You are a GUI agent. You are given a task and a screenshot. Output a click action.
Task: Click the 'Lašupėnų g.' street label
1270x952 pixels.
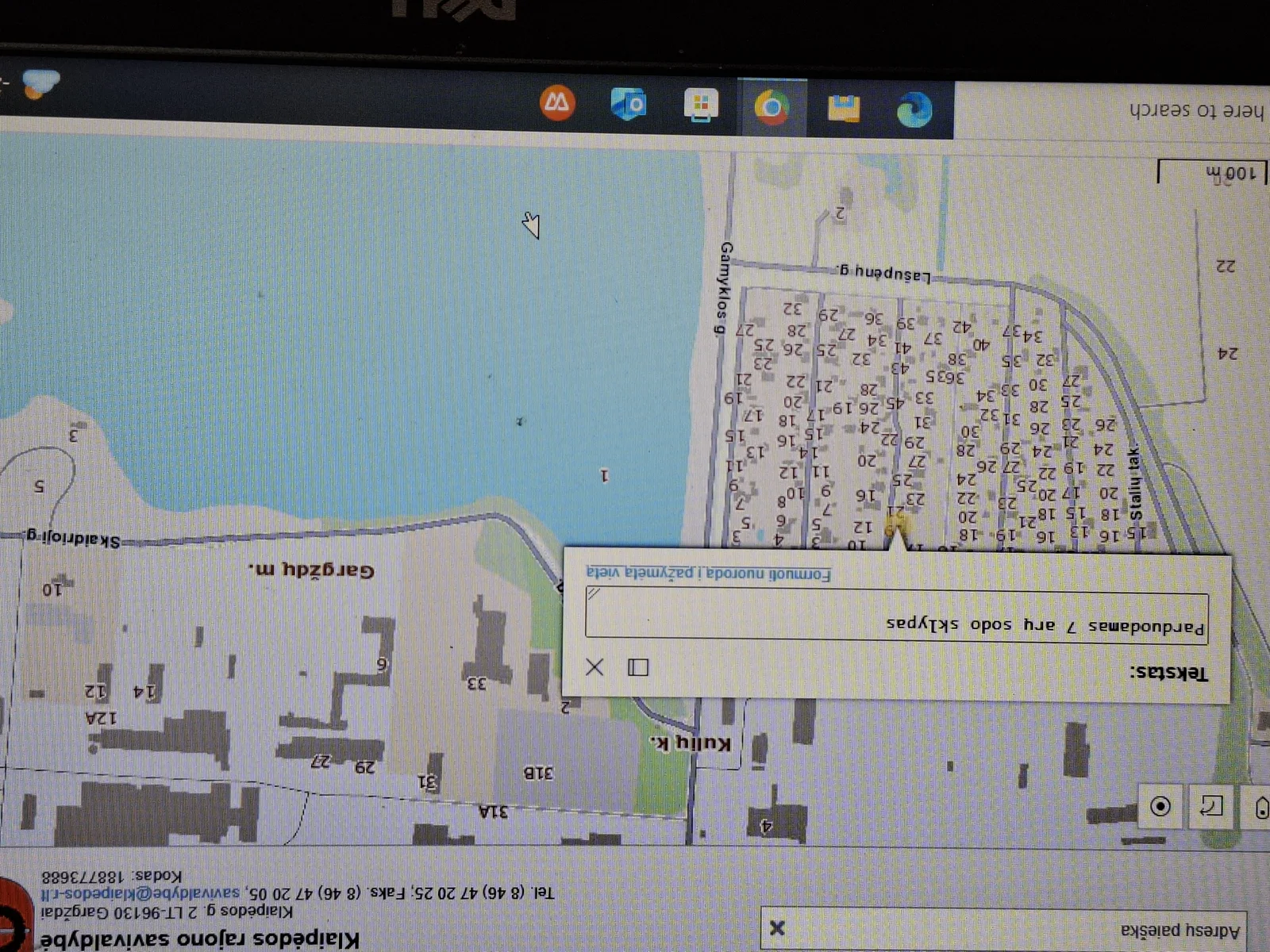pyautogui.click(x=883, y=272)
